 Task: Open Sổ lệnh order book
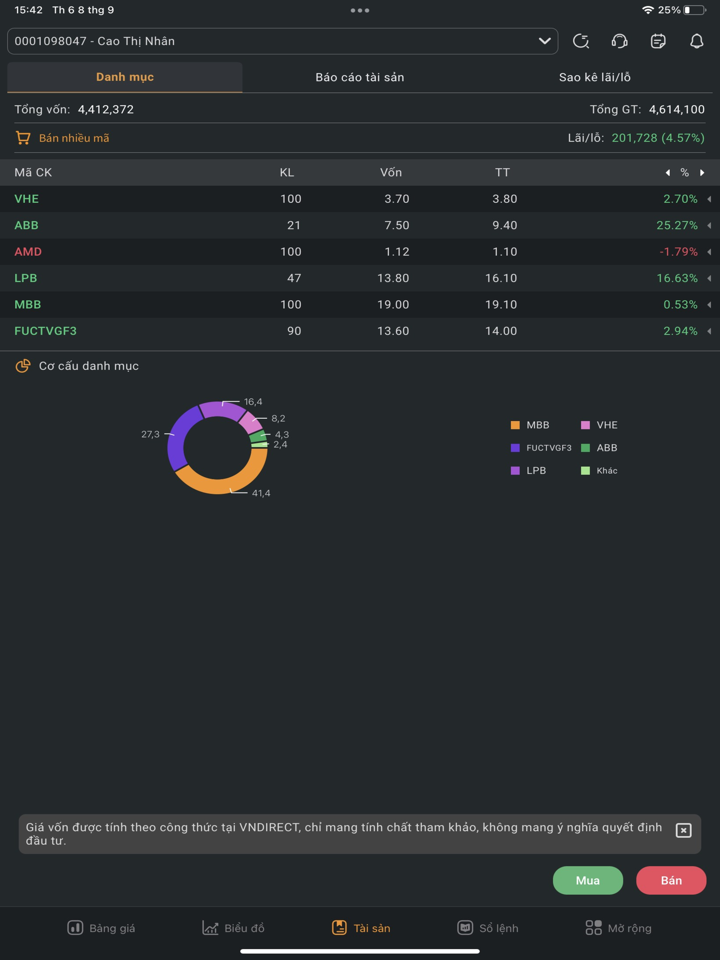coord(488,928)
